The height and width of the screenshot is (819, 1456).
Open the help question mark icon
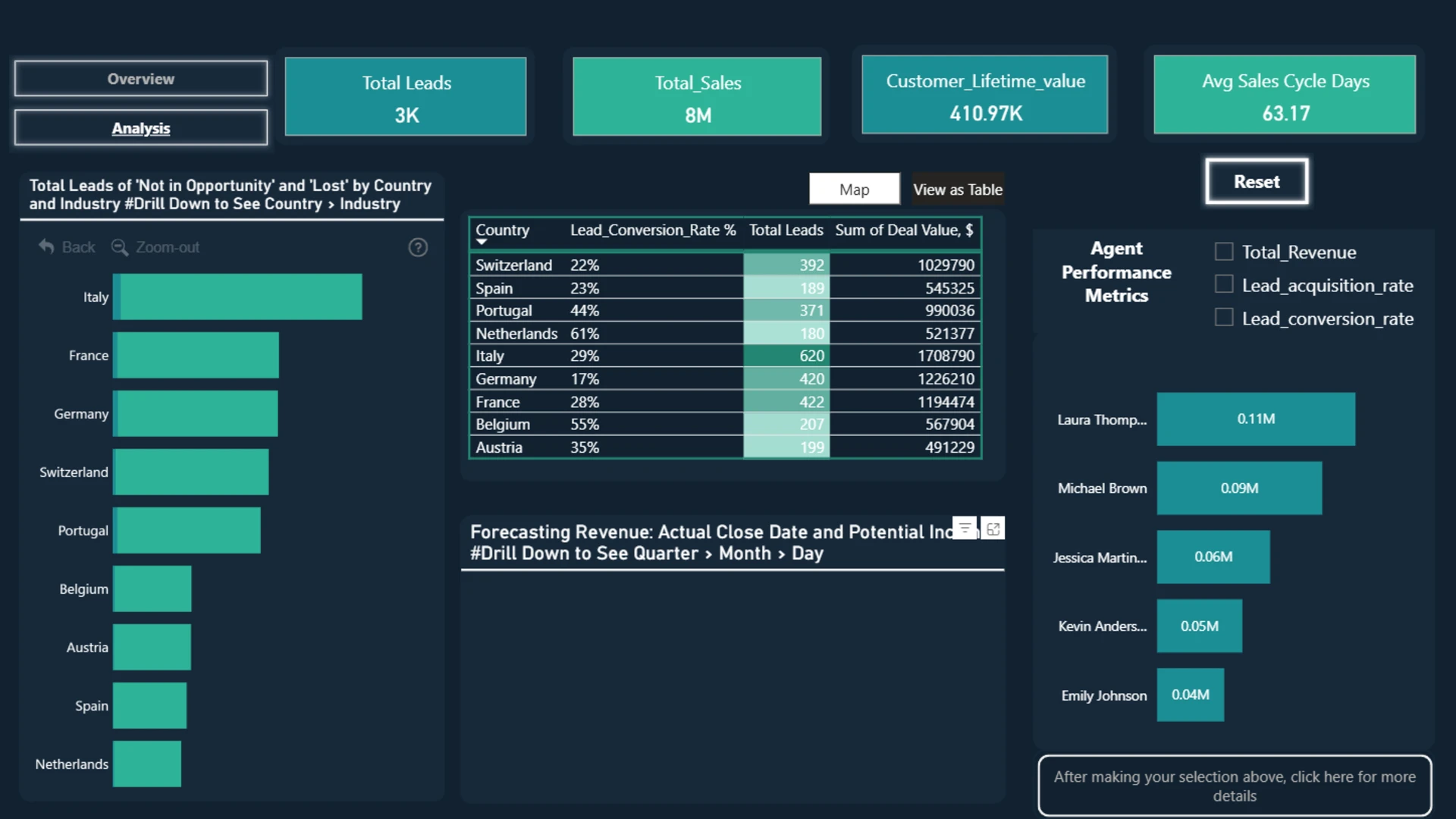418,247
